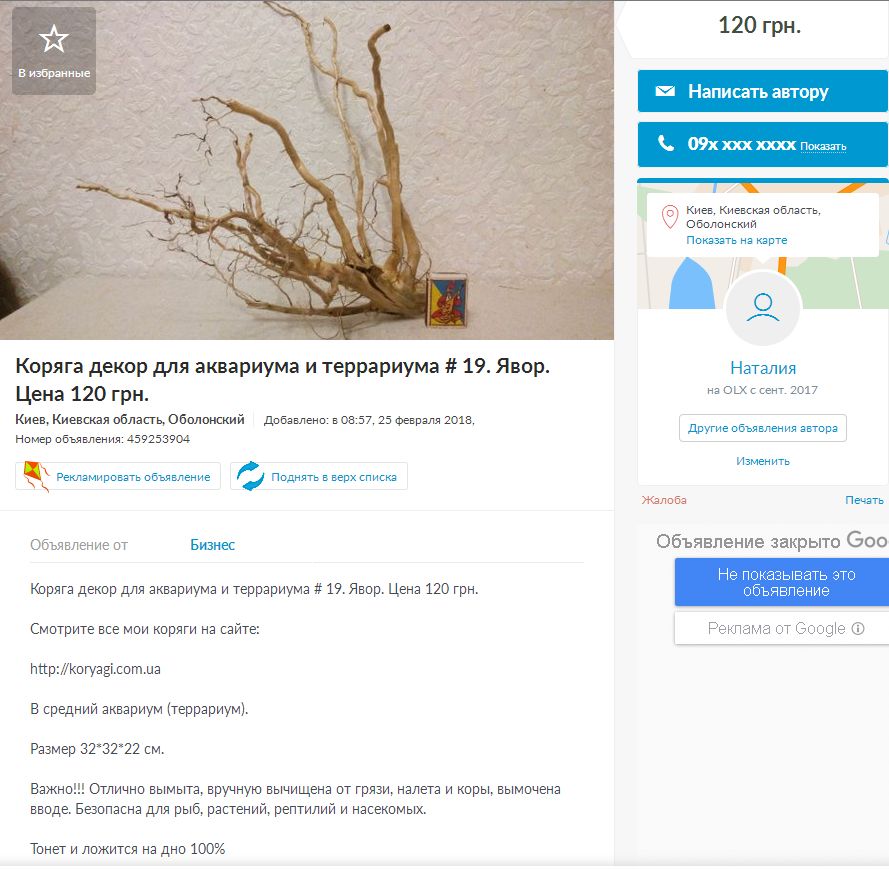Click the star favorites icon
The width and height of the screenshot is (889, 869).
[54, 39]
